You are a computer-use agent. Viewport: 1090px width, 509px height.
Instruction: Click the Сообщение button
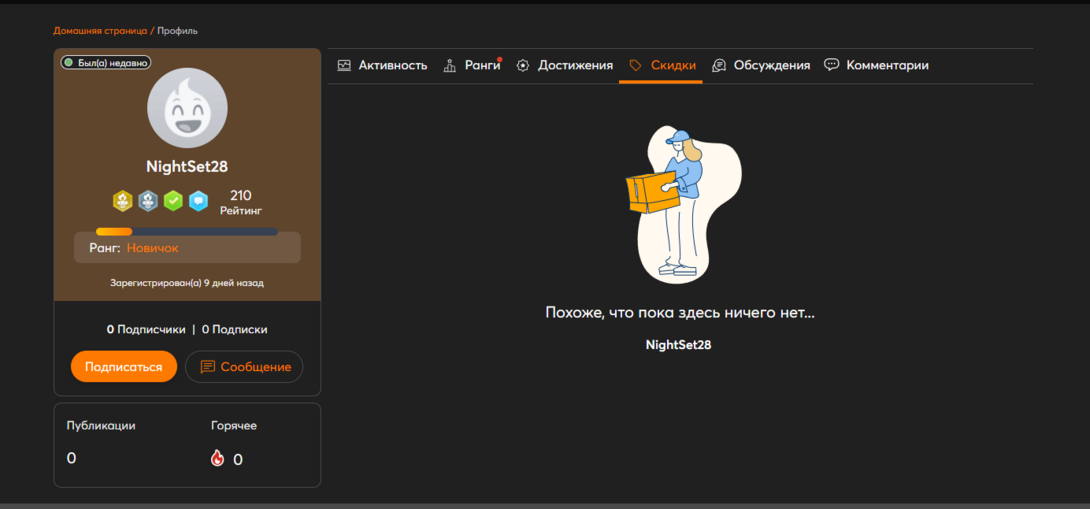pos(244,367)
